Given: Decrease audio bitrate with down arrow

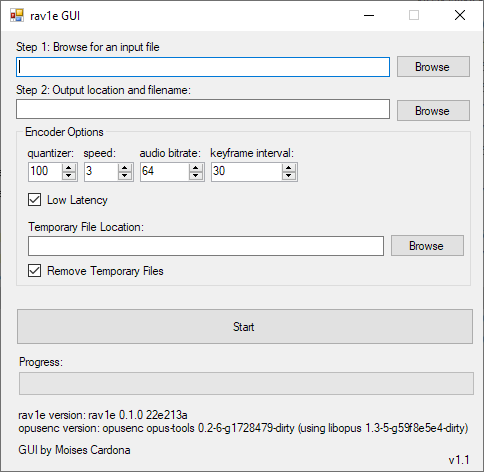Looking at the screenshot, I should [196, 176].
